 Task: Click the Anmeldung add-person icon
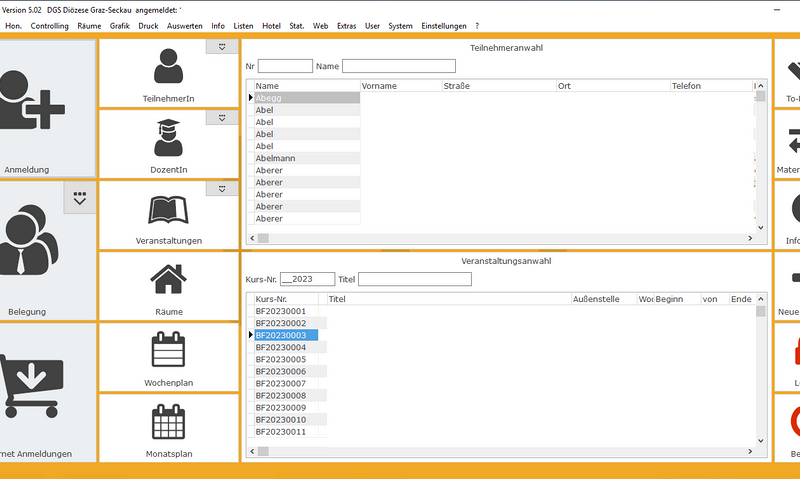point(33,107)
